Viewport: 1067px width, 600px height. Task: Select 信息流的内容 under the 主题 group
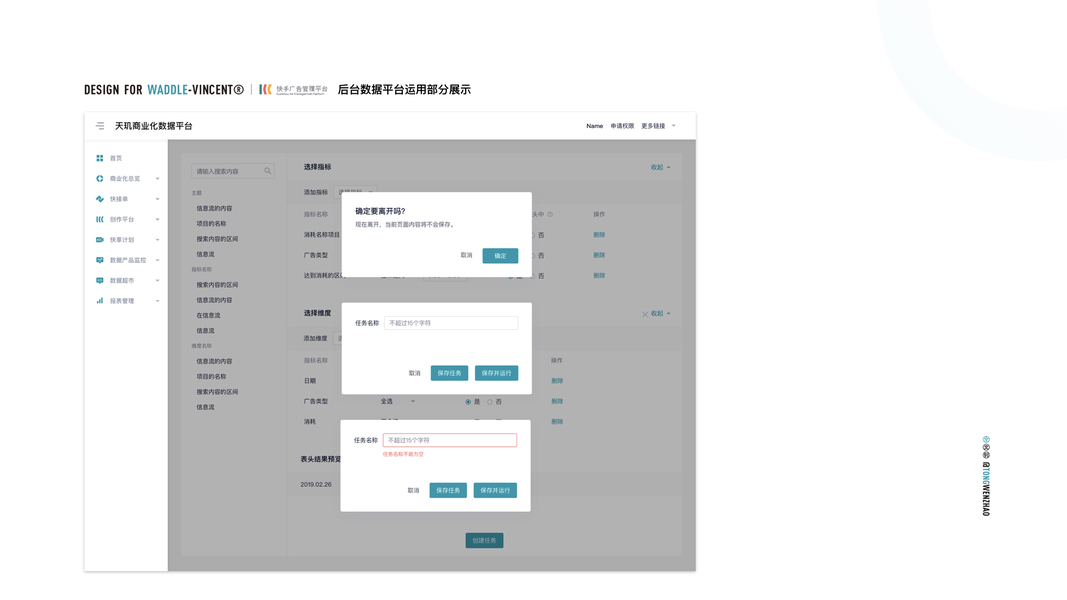pos(214,208)
